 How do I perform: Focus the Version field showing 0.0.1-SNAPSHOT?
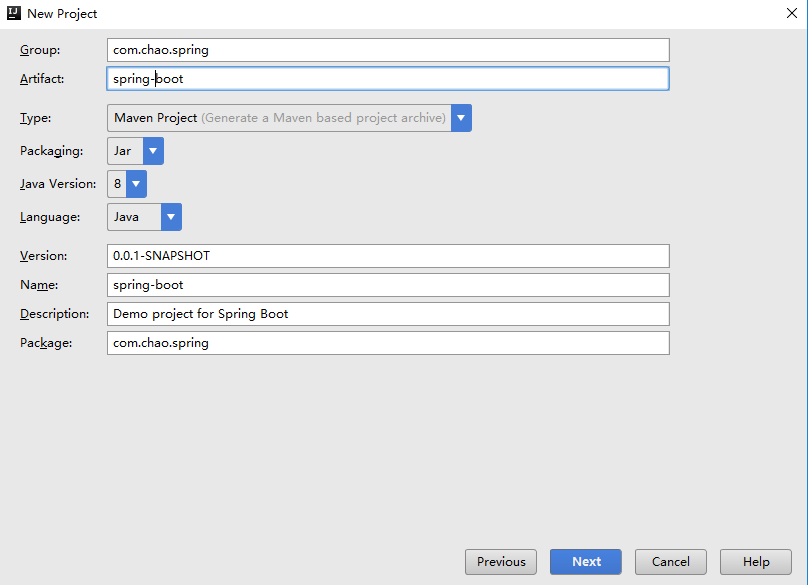[x=388, y=256]
